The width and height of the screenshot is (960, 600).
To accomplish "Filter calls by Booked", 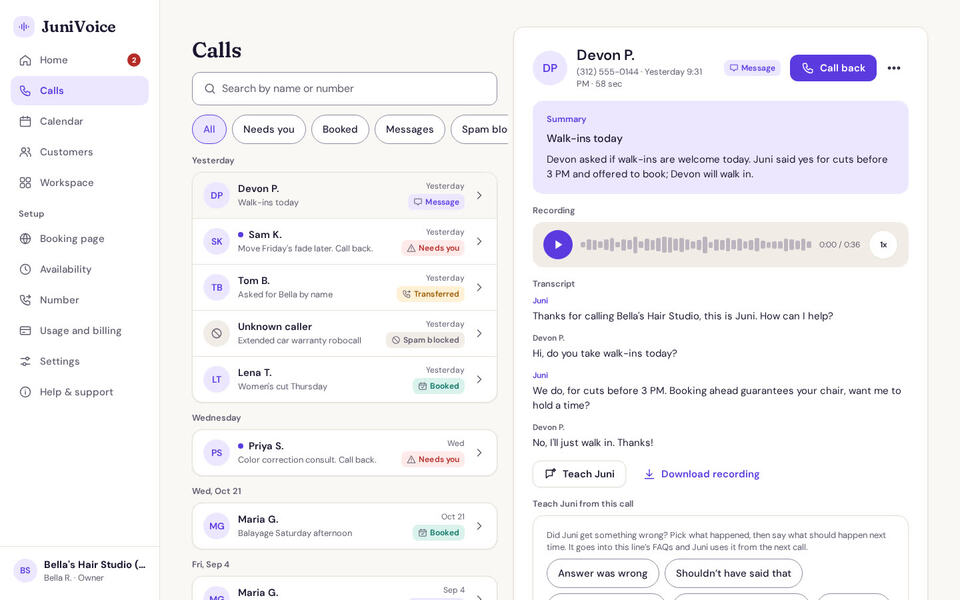I will 340,129.
